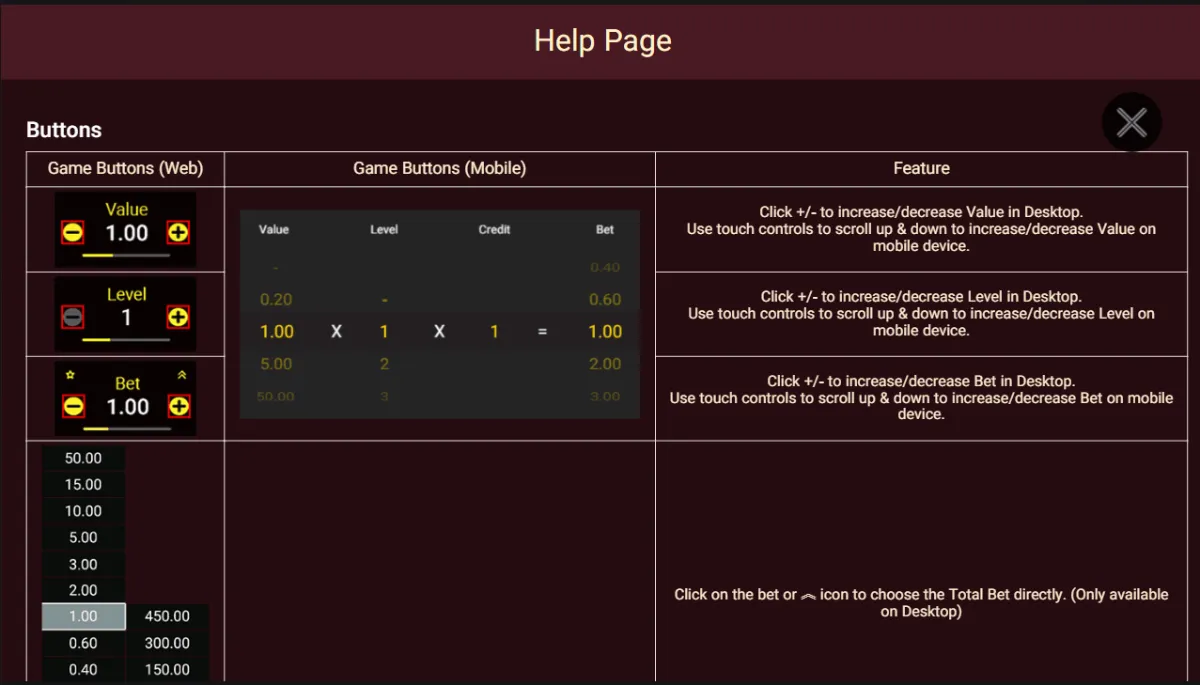Click the Bet column header in mobile picker

(x=605, y=229)
